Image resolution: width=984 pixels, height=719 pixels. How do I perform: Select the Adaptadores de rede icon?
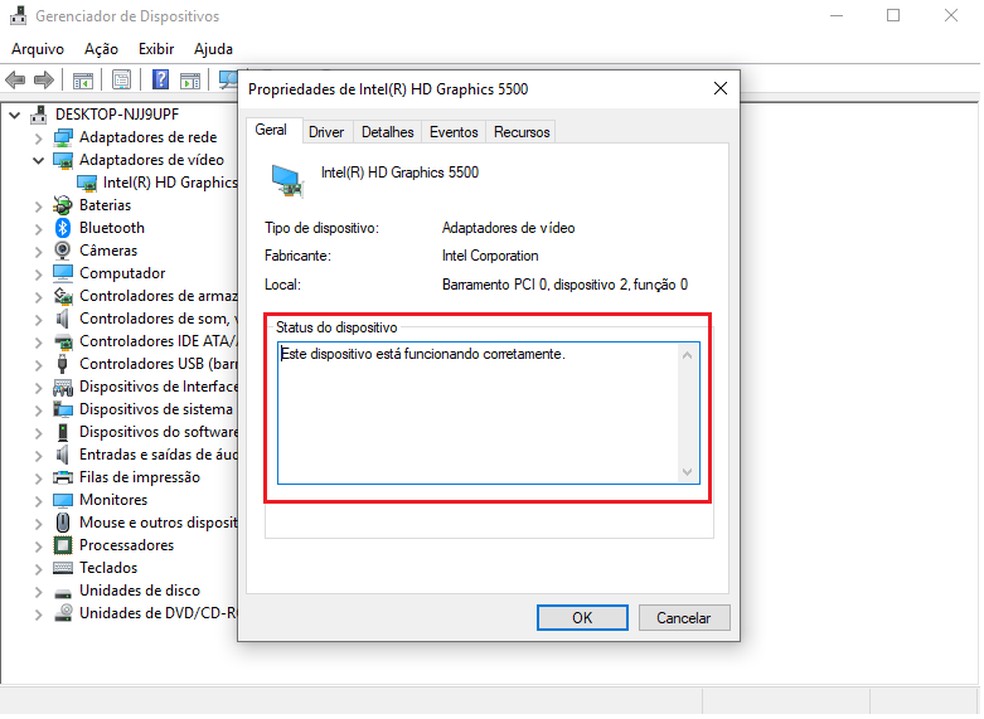pyautogui.click(x=63, y=137)
